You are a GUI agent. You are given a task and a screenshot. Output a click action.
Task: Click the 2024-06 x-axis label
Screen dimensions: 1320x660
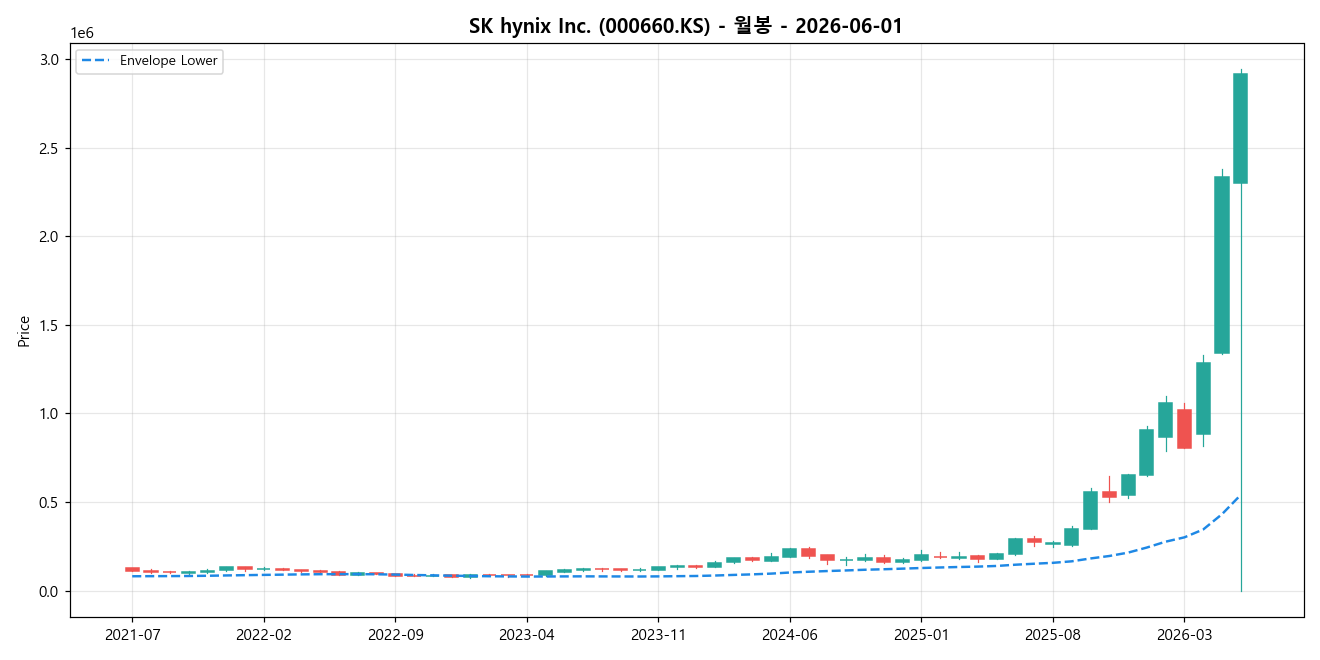[790, 634]
